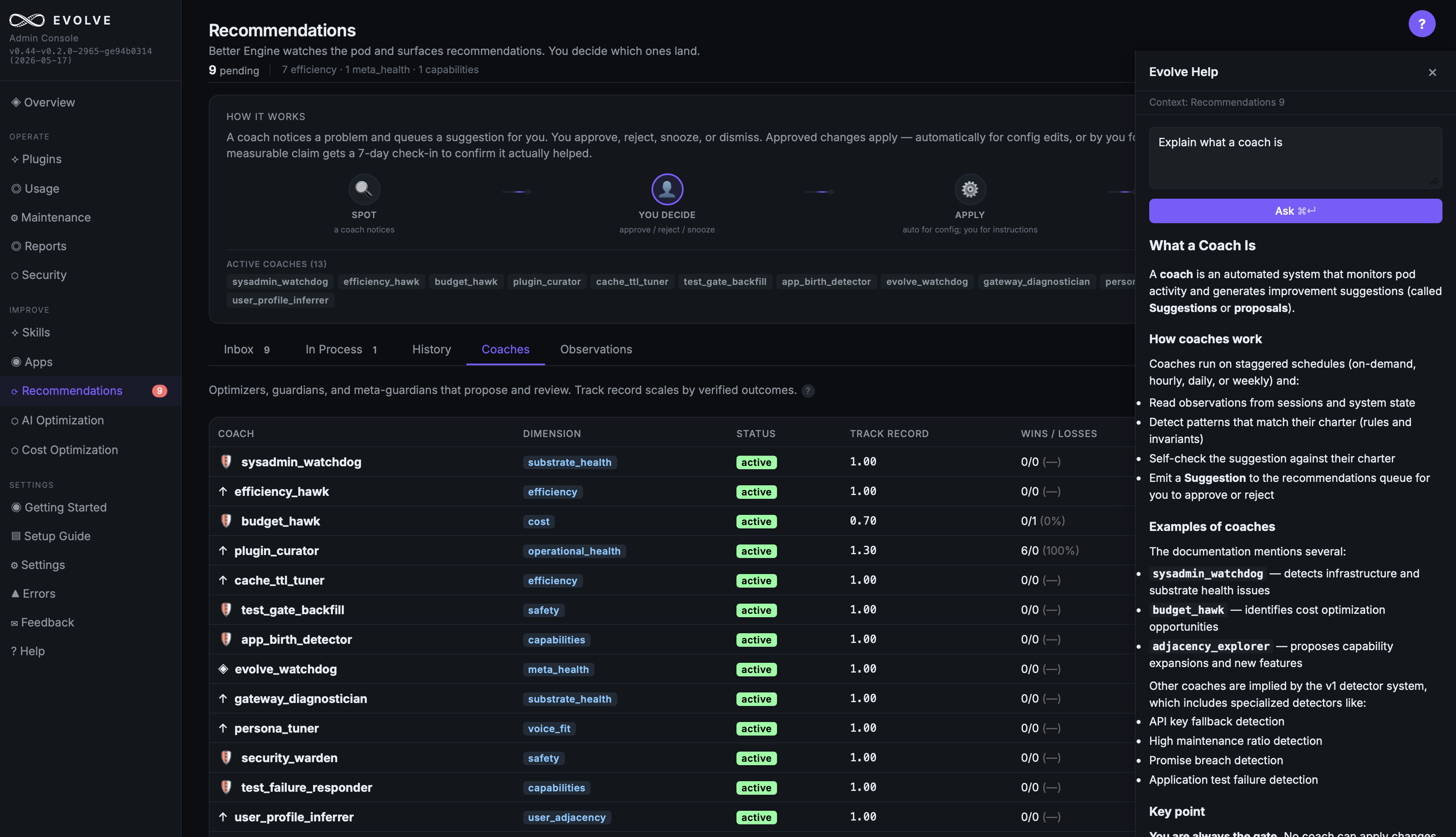Click the shield icon beside budget_hawk
This screenshot has width=1456, height=837.
click(x=226, y=521)
